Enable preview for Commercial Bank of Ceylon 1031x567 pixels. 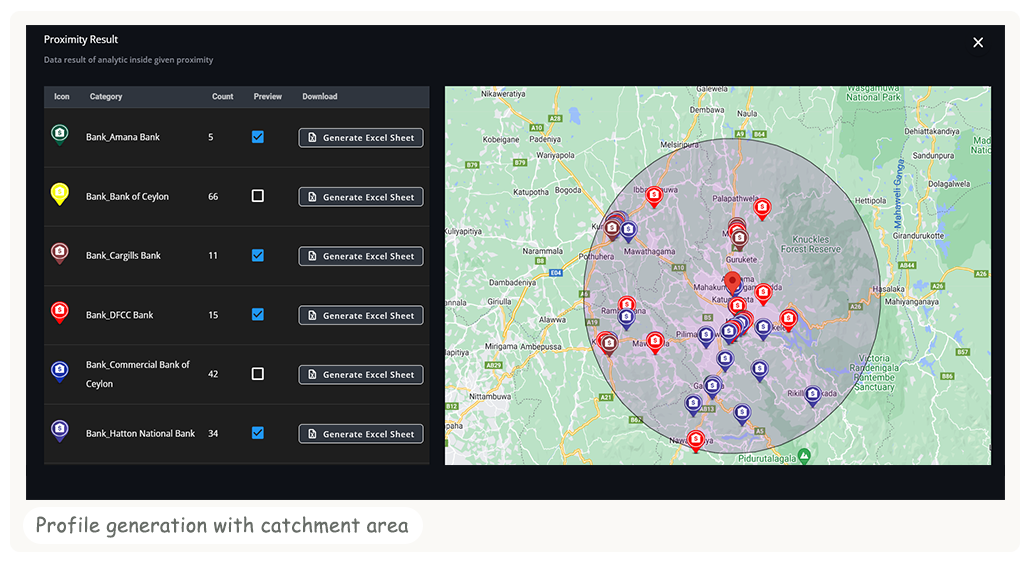(258, 374)
